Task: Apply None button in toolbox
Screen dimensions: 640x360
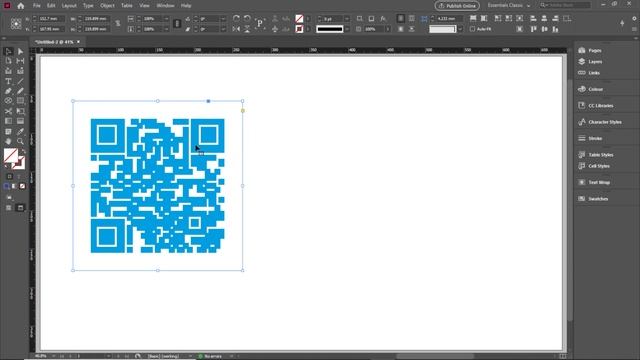Action: click(22, 186)
